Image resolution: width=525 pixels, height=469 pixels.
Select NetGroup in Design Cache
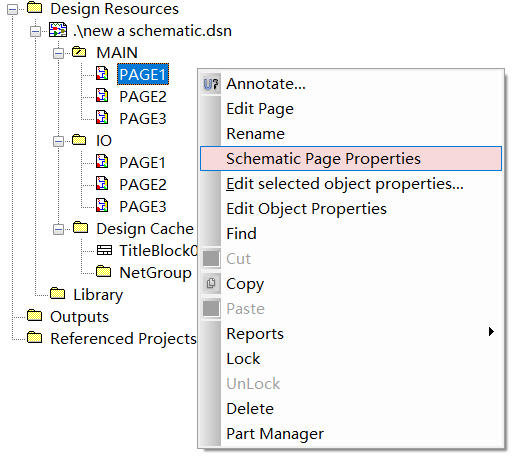coord(156,273)
